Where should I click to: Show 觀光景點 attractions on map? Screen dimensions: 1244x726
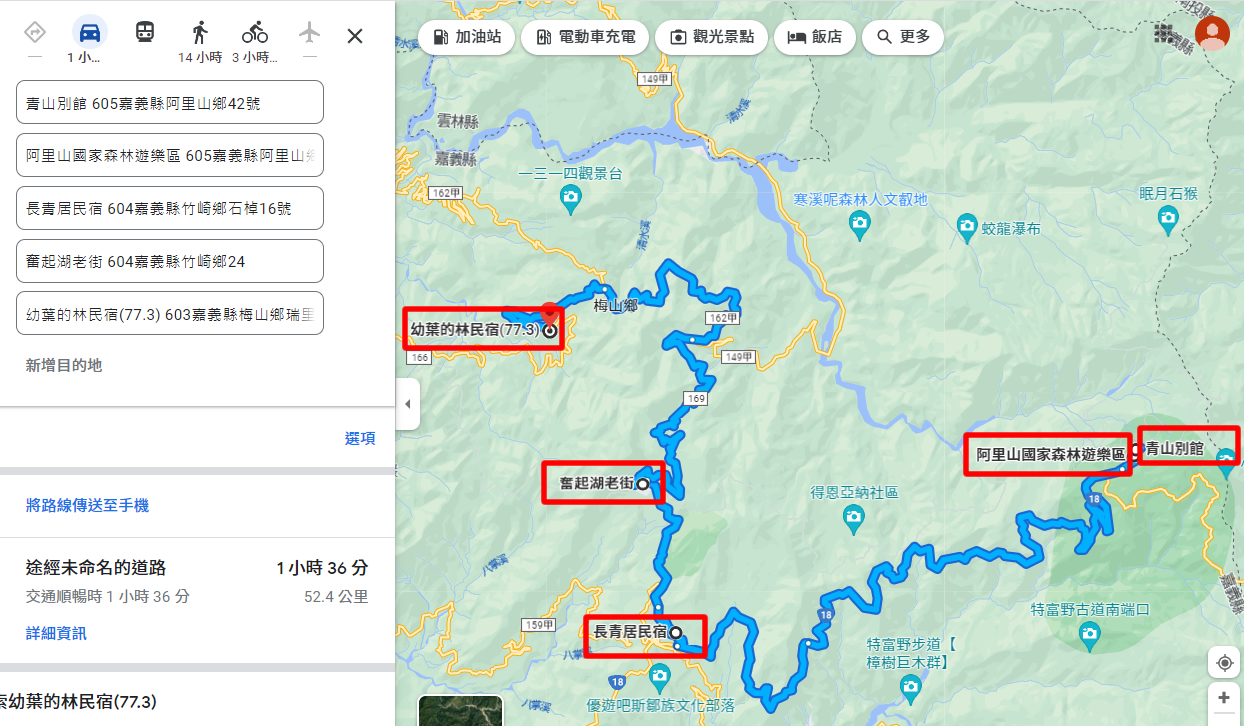711,37
